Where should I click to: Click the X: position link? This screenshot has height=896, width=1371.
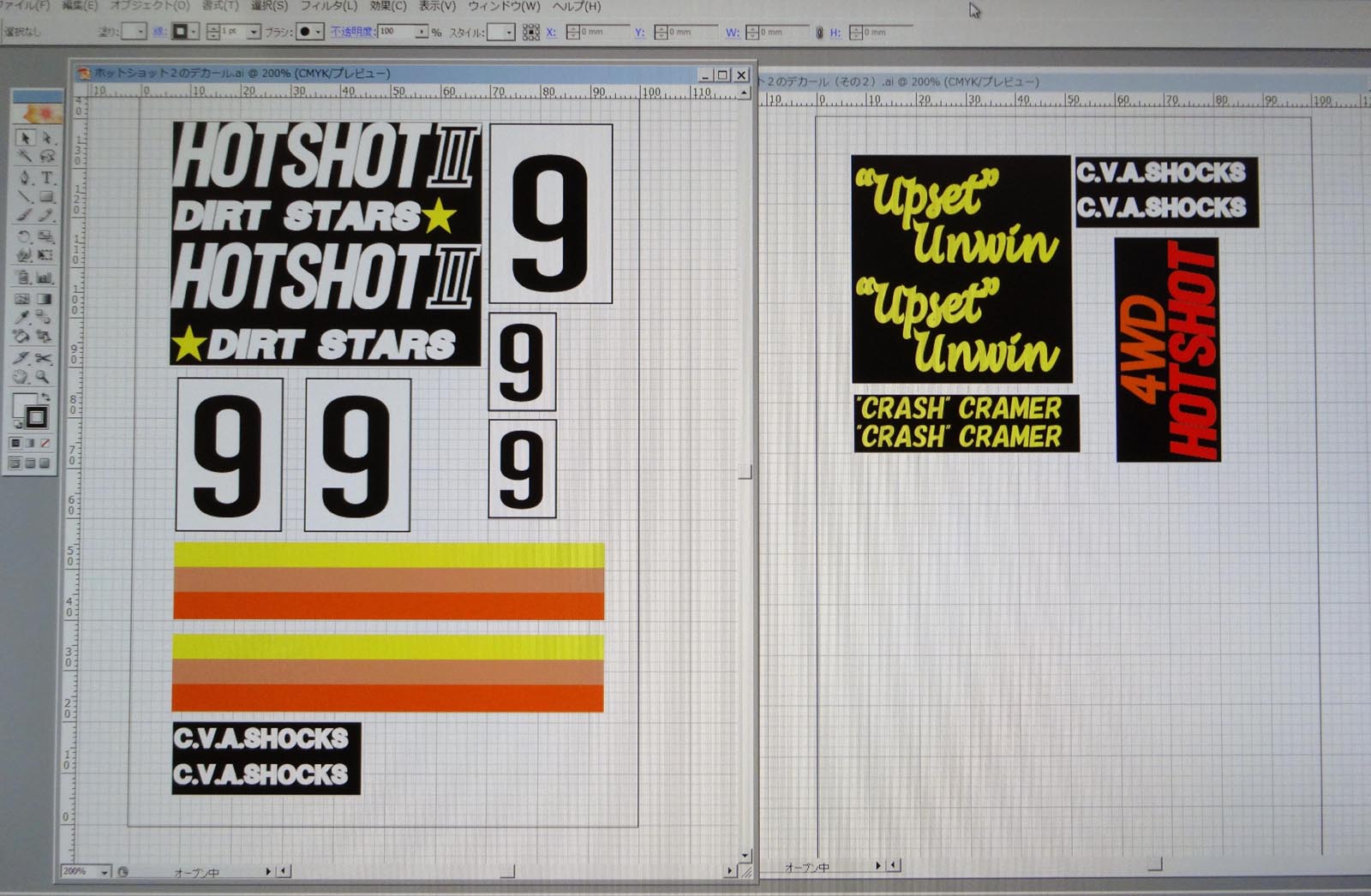(551, 33)
